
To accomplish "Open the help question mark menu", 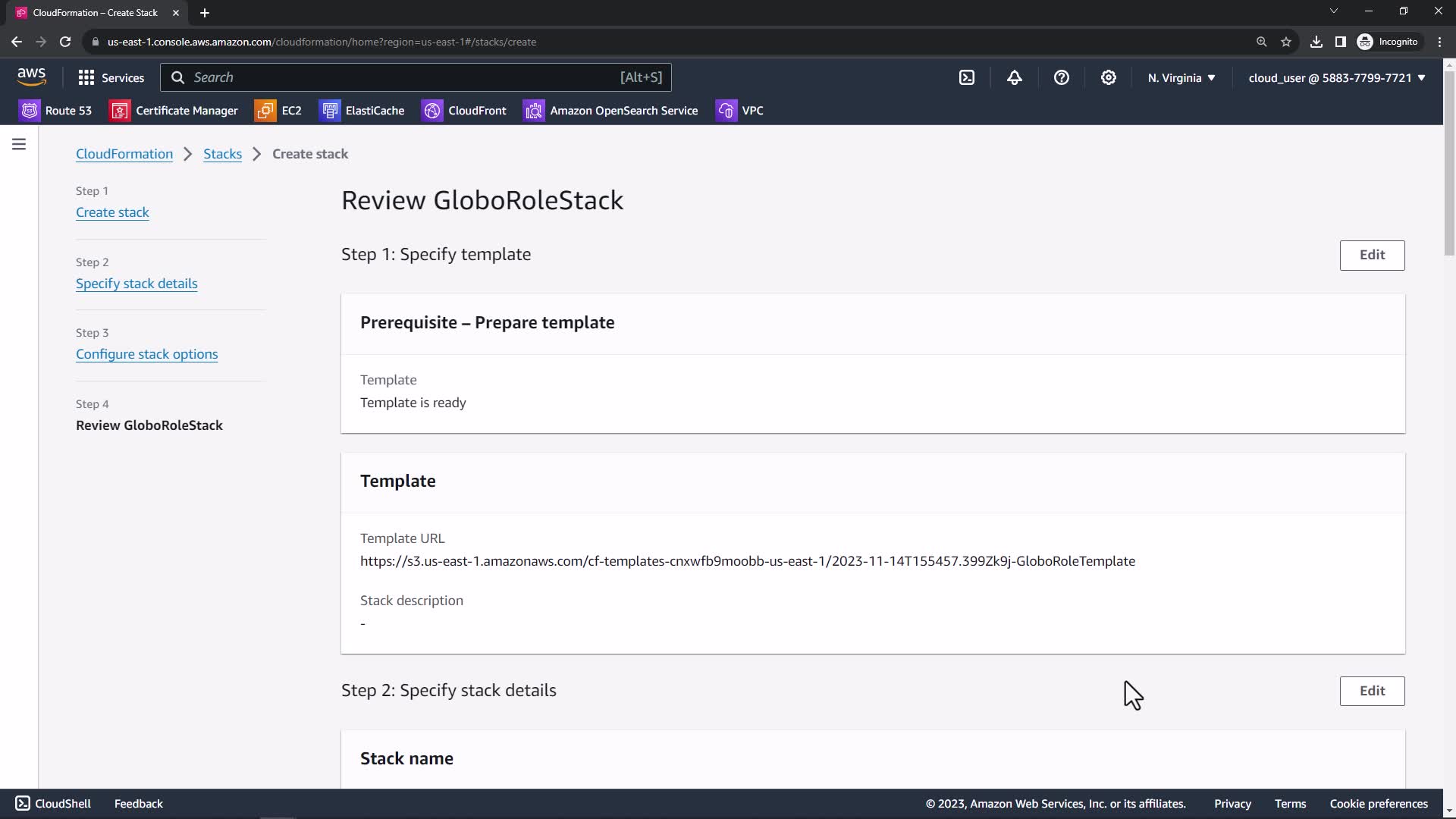I will (x=1061, y=77).
